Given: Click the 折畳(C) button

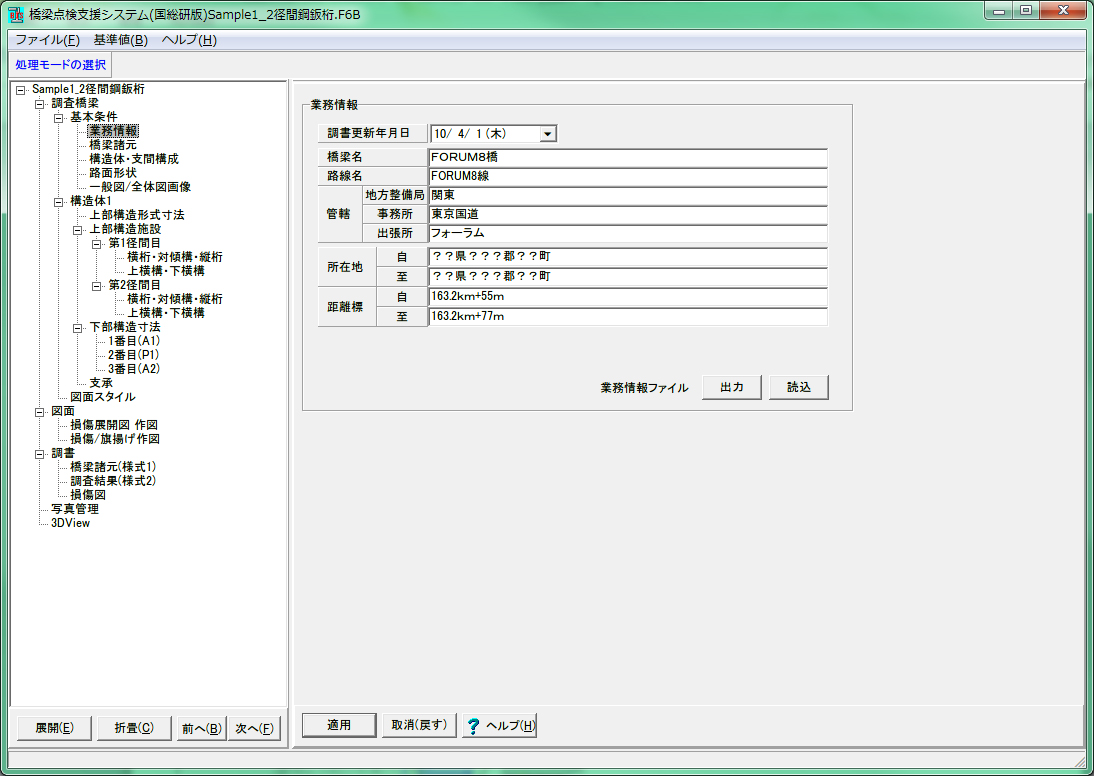Looking at the screenshot, I should (x=134, y=728).
